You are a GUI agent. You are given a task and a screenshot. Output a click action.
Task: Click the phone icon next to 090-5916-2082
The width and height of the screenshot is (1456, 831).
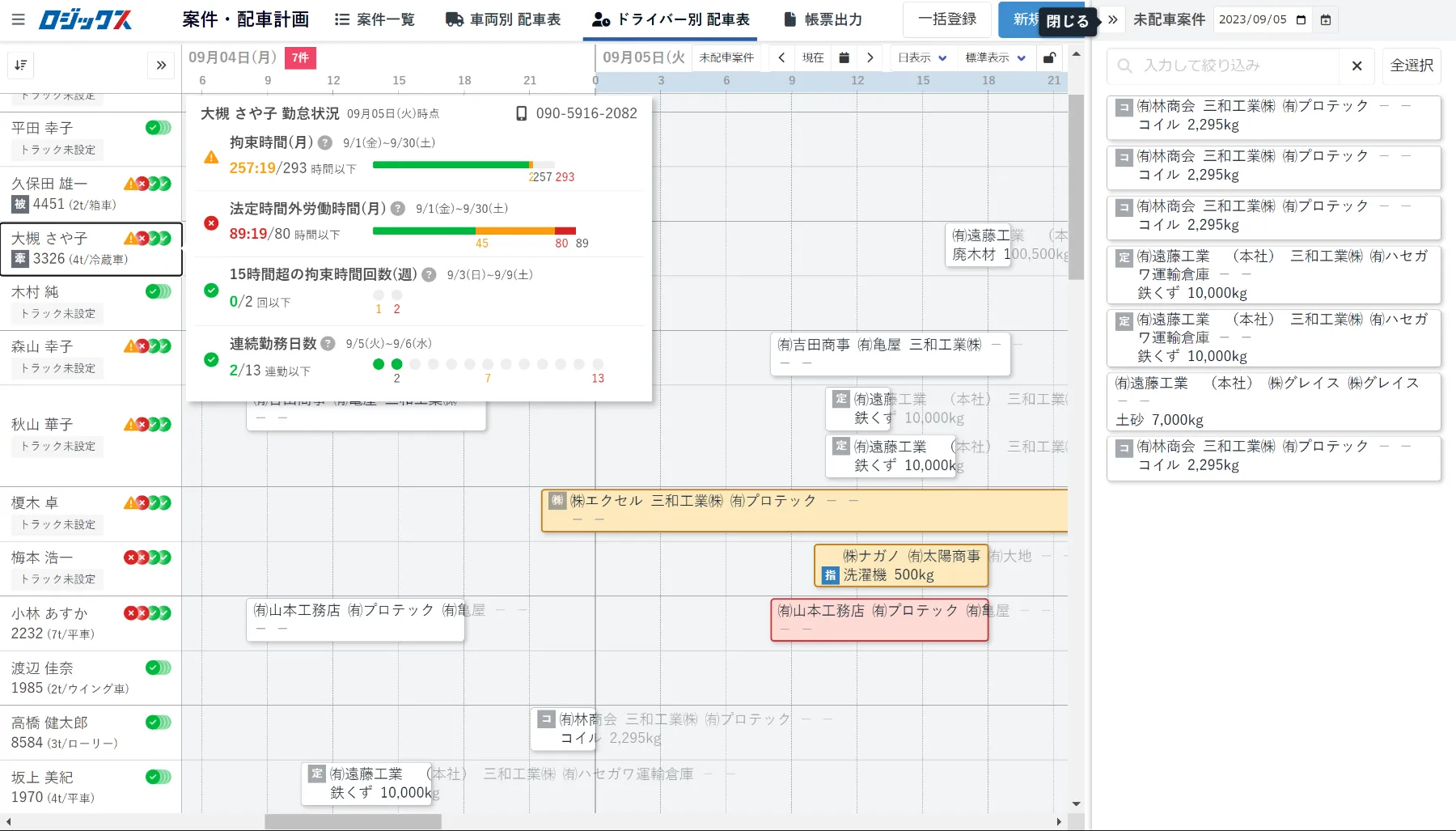(x=522, y=114)
